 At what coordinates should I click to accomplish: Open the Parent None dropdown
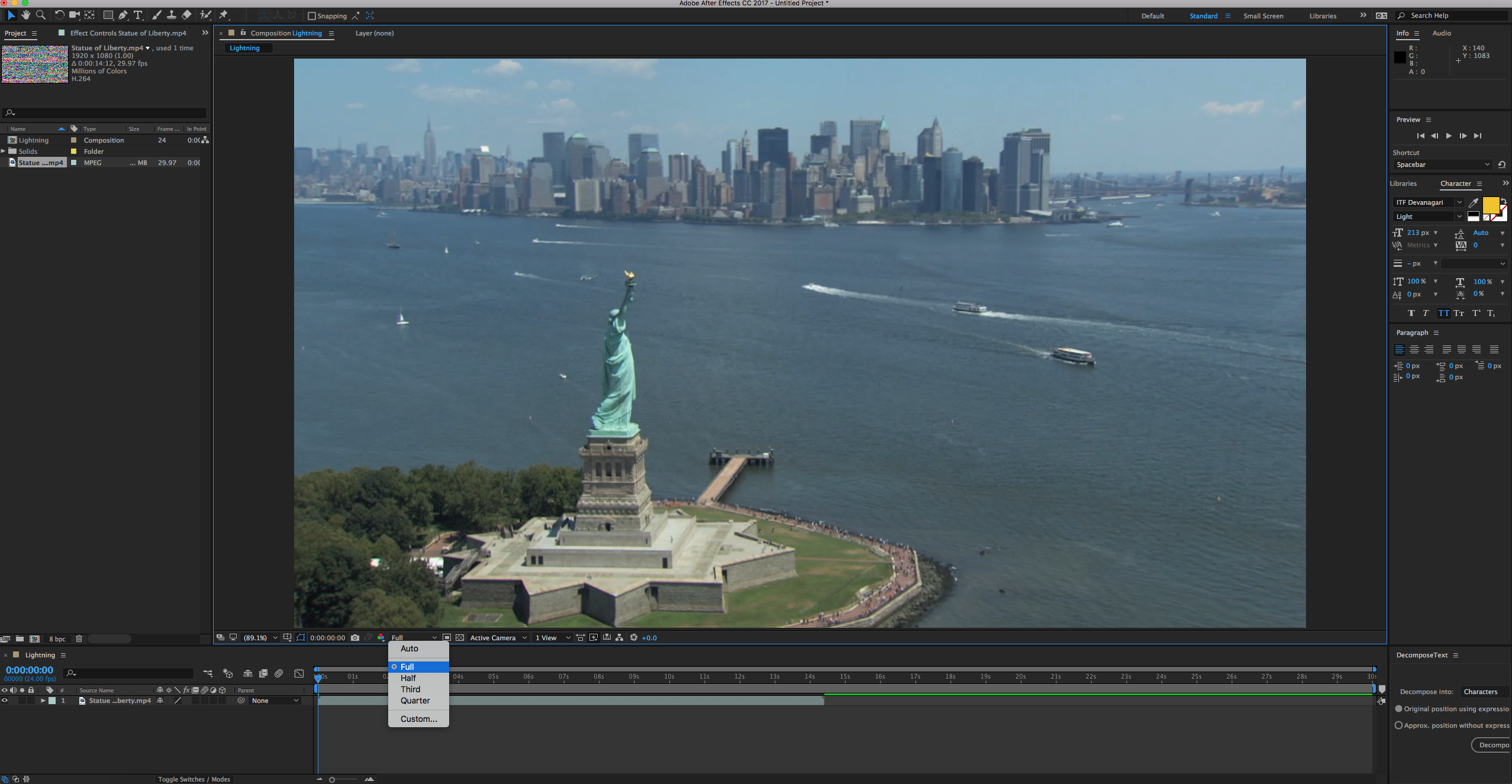(275, 701)
